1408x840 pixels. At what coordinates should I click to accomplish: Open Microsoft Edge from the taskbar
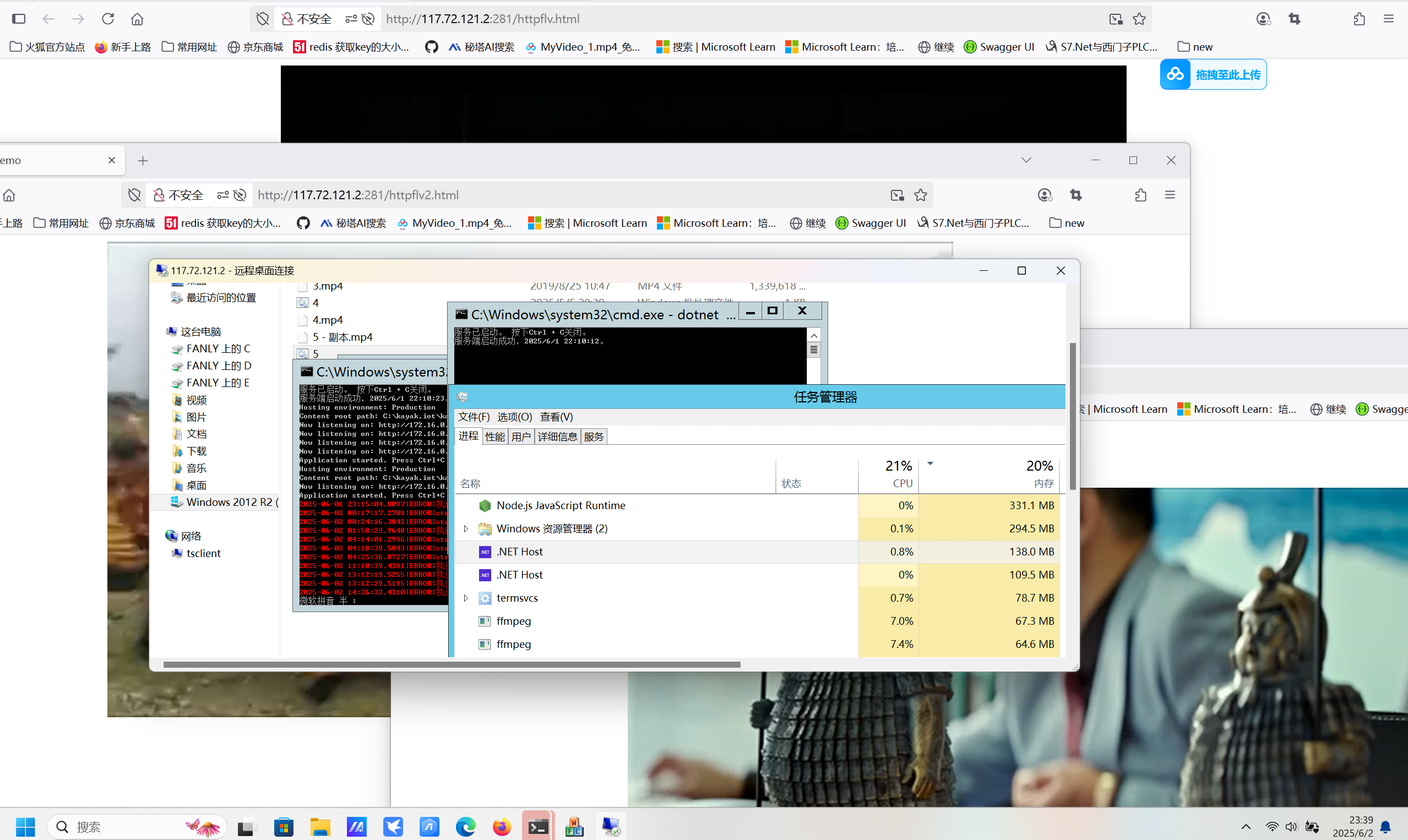click(465, 827)
